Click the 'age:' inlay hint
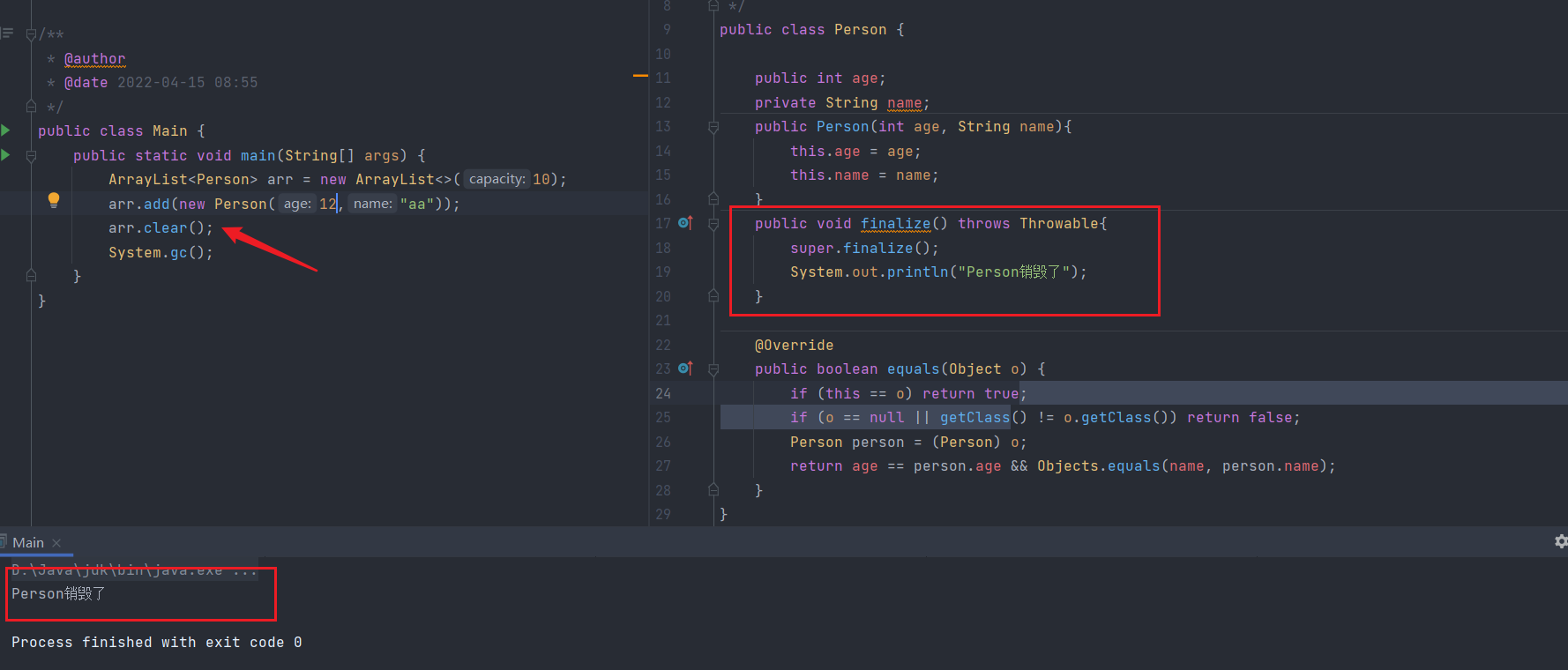 (x=297, y=204)
